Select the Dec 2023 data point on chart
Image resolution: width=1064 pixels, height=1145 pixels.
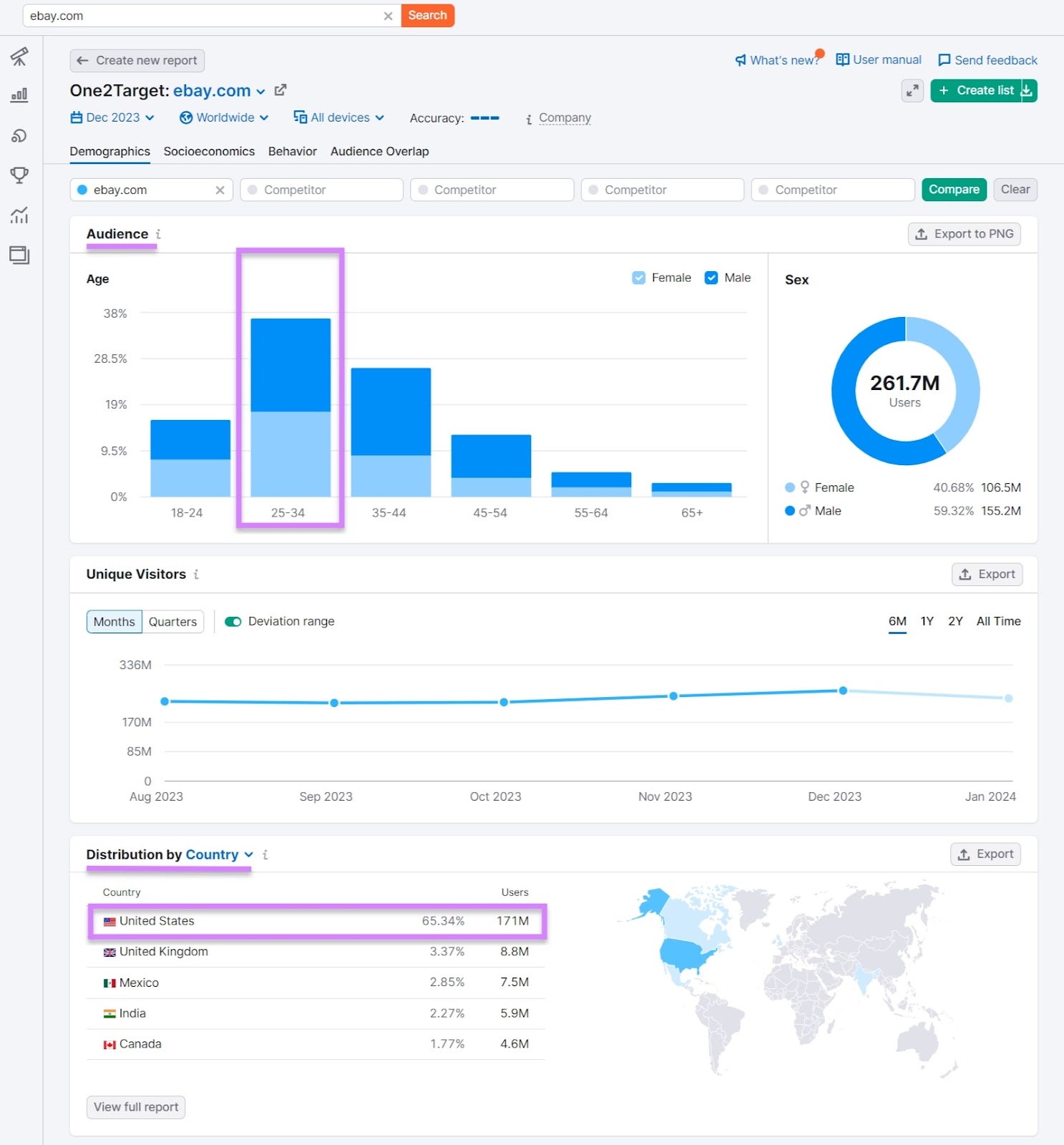[x=843, y=691]
